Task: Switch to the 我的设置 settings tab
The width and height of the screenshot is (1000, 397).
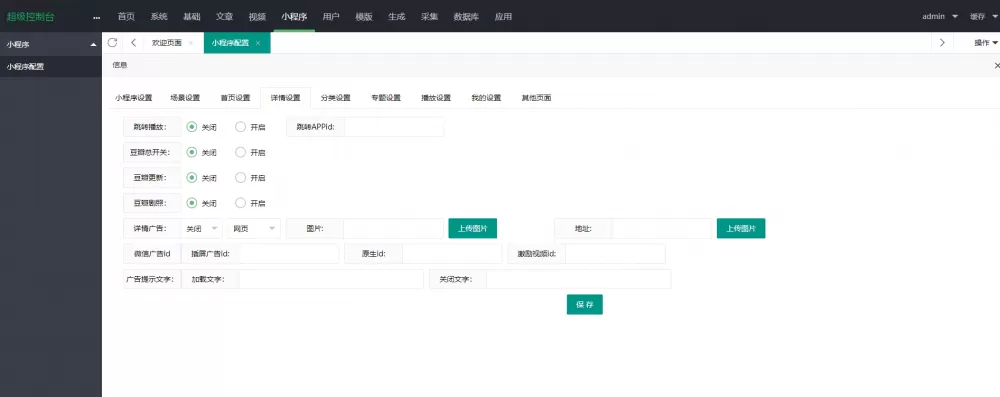Action: click(x=486, y=98)
